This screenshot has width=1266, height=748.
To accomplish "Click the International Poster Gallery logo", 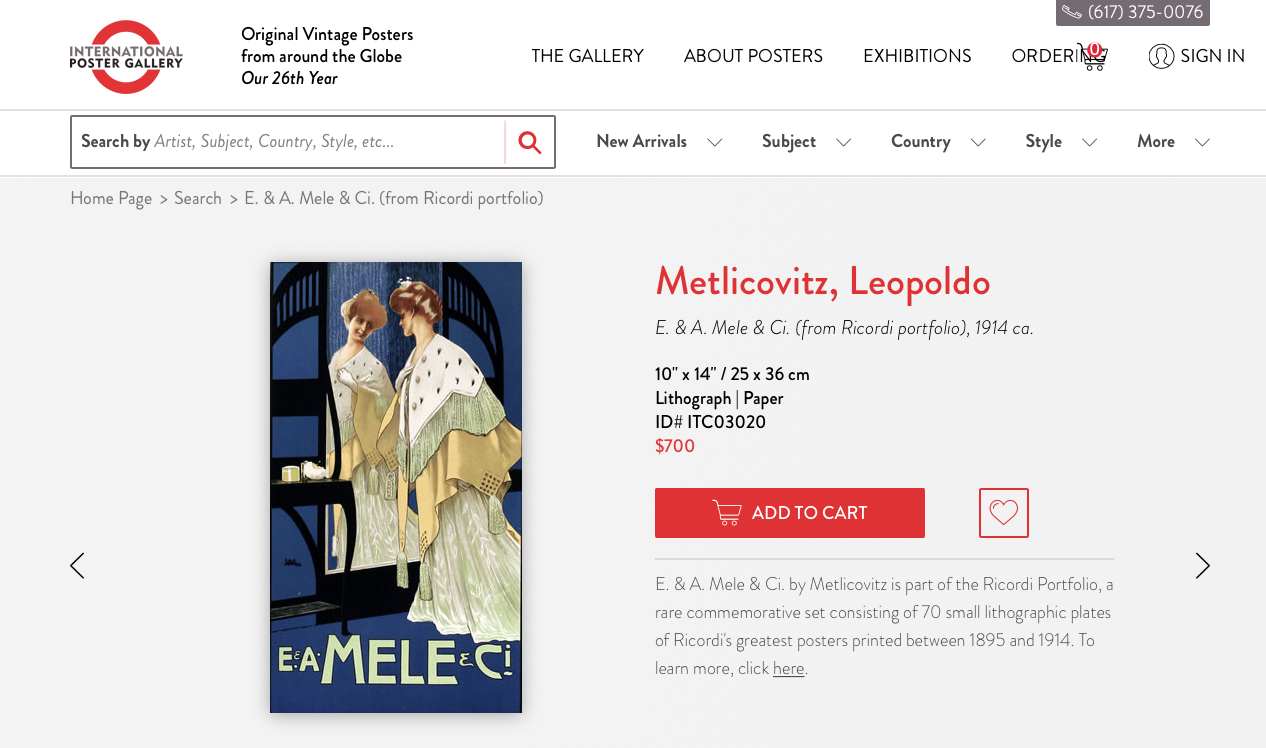I will (x=126, y=57).
